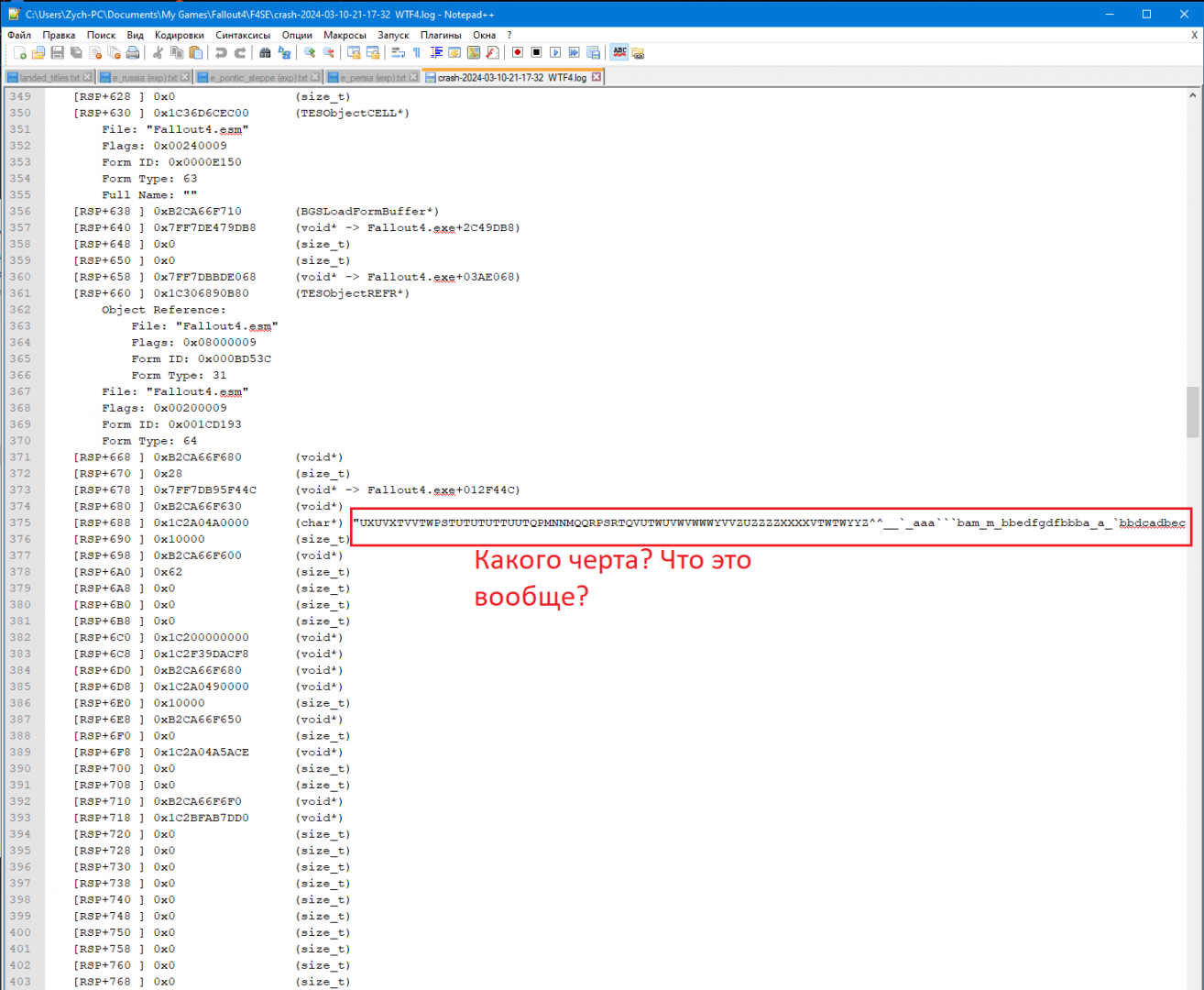Viewport: 1204px width, 990px height.
Task: Close the e_persia (exp).txt tab
Action: [413, 77]
